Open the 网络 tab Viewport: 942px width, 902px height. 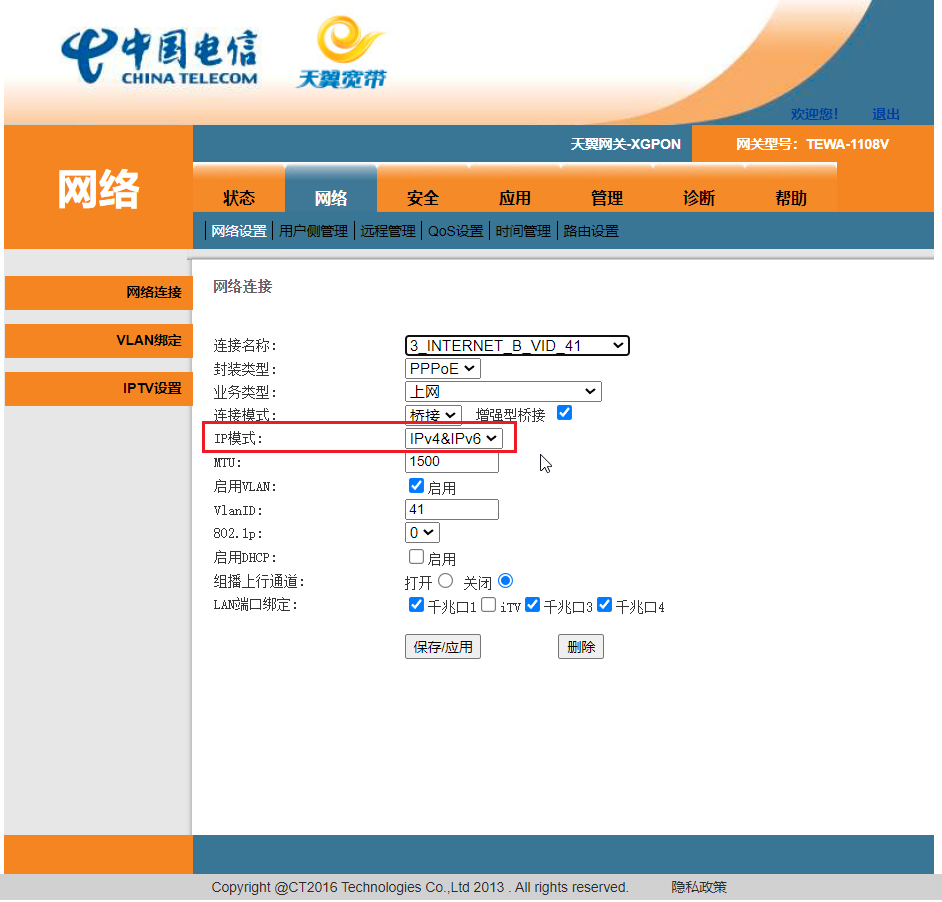(331, 198)
